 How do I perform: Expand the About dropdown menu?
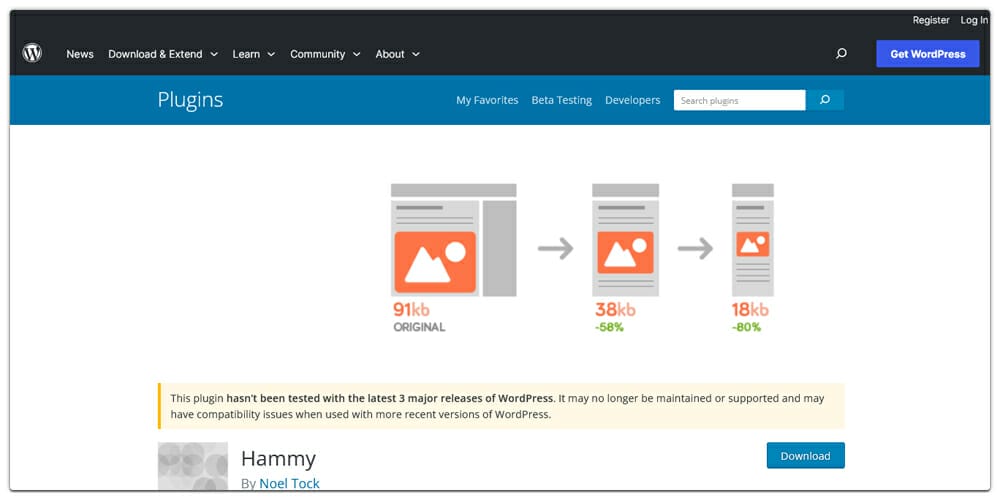coord(397,54)
